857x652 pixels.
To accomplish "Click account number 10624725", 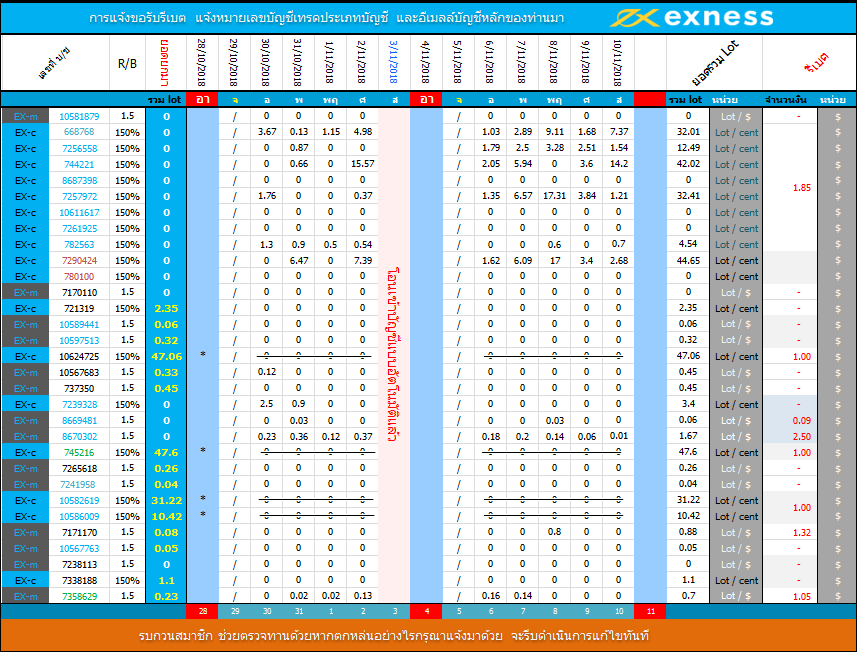I will click(79, 356).
